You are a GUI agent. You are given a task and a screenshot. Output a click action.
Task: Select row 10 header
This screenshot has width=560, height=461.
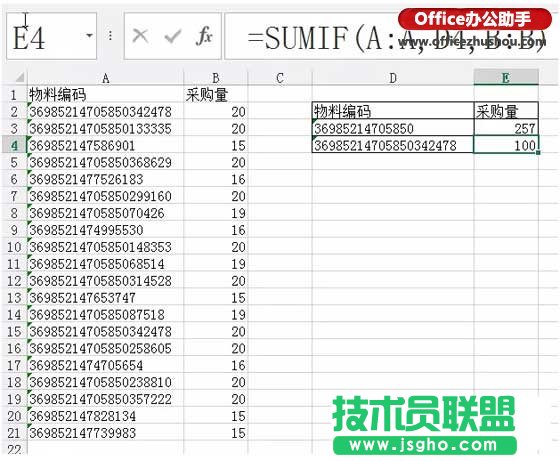tap(14, 247)
